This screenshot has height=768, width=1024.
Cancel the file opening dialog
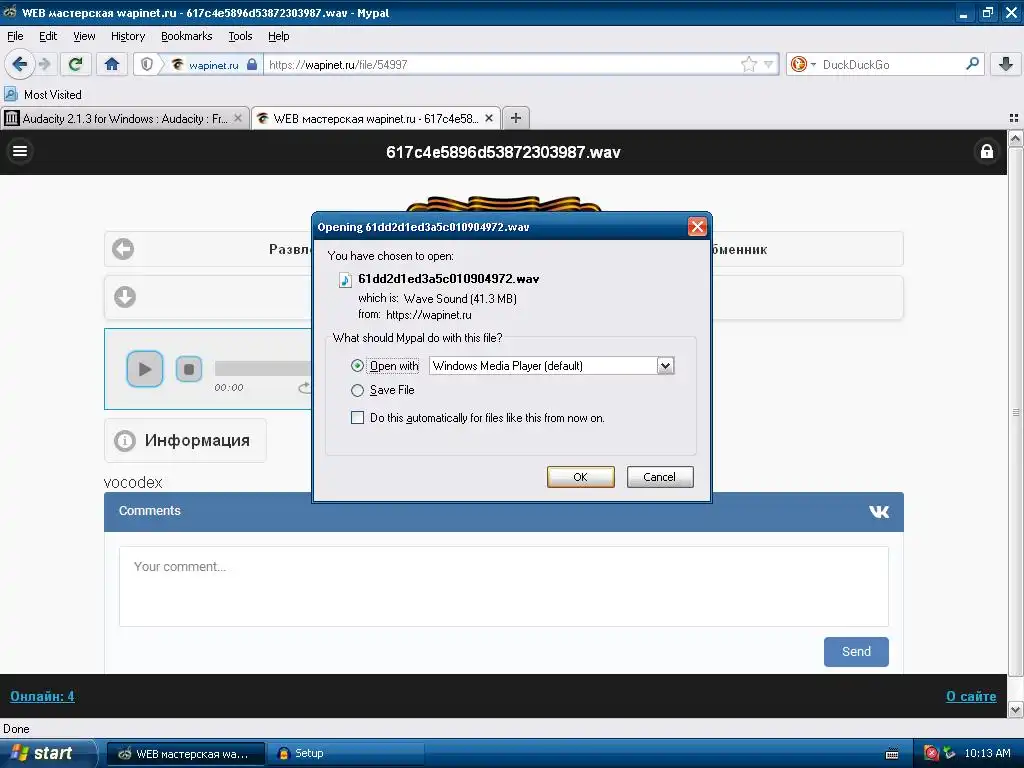[x=660, y=477]
